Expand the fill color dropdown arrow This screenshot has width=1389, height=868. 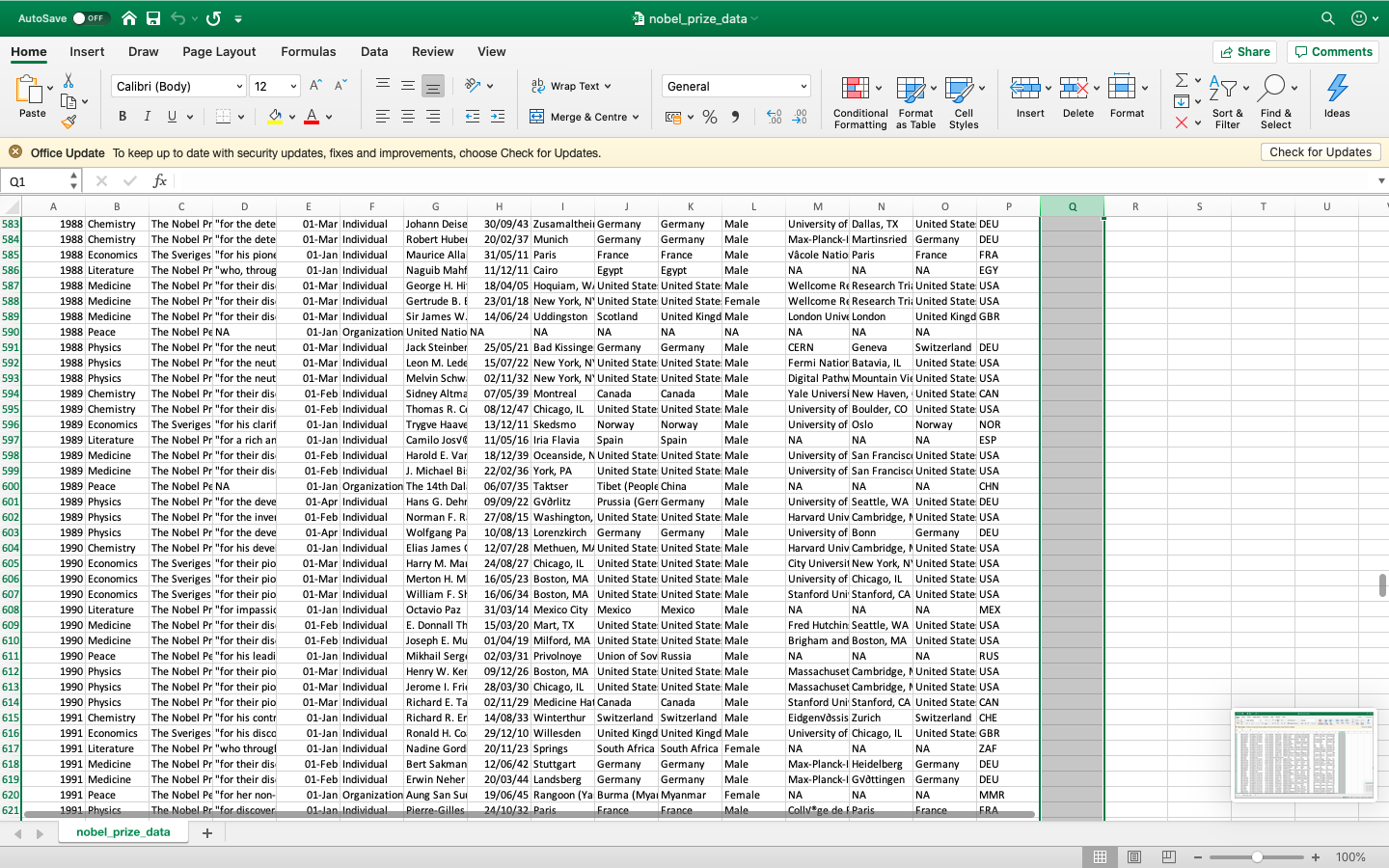tap(291, 116)
